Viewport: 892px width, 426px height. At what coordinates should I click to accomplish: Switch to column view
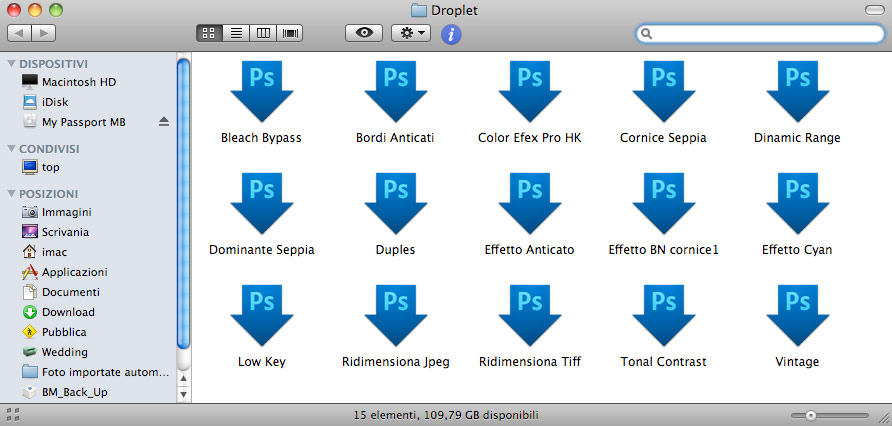pyautogui.click(x=264, y=33)
